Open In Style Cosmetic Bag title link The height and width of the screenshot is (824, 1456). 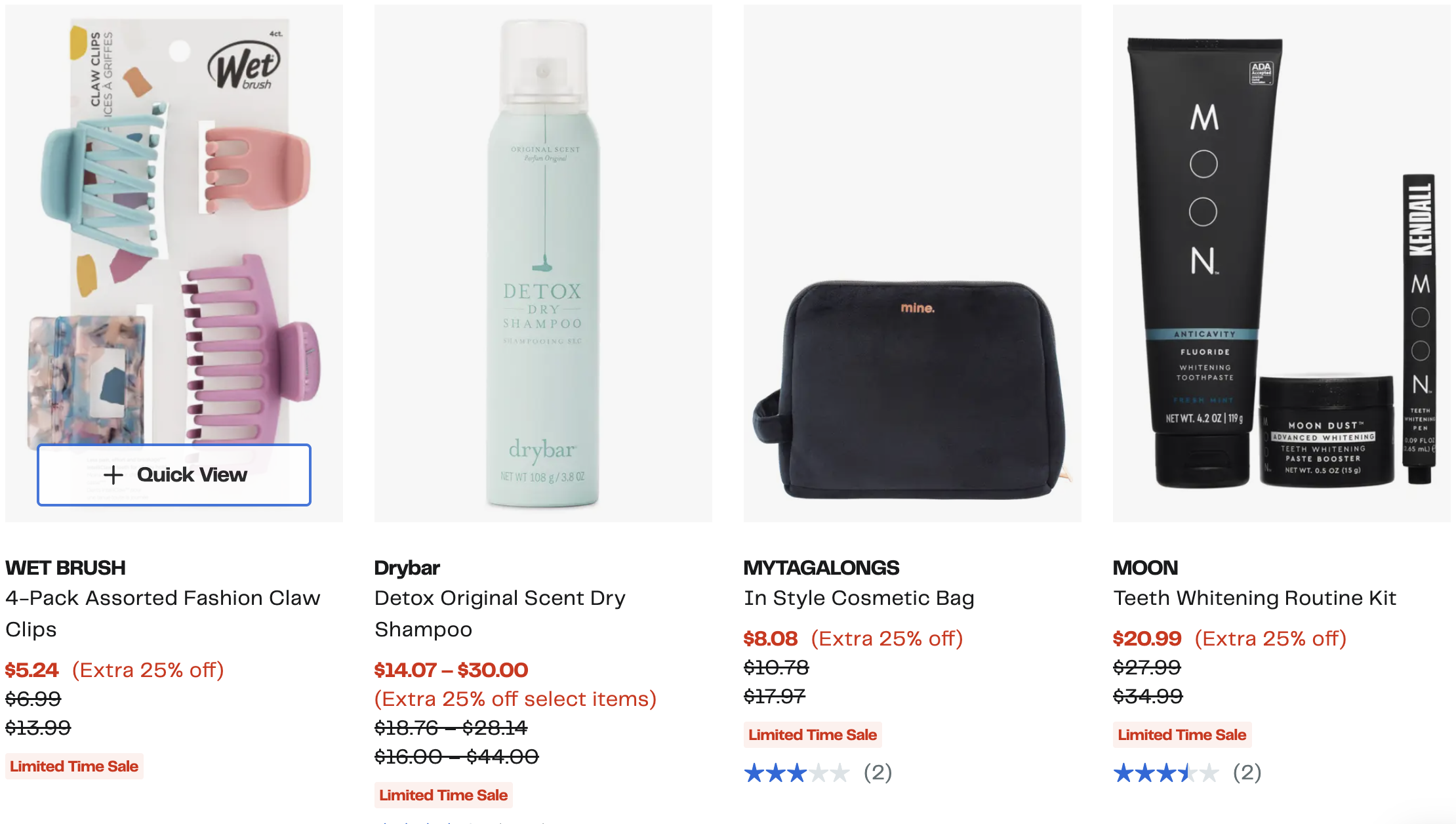click(x=859, y=598)
